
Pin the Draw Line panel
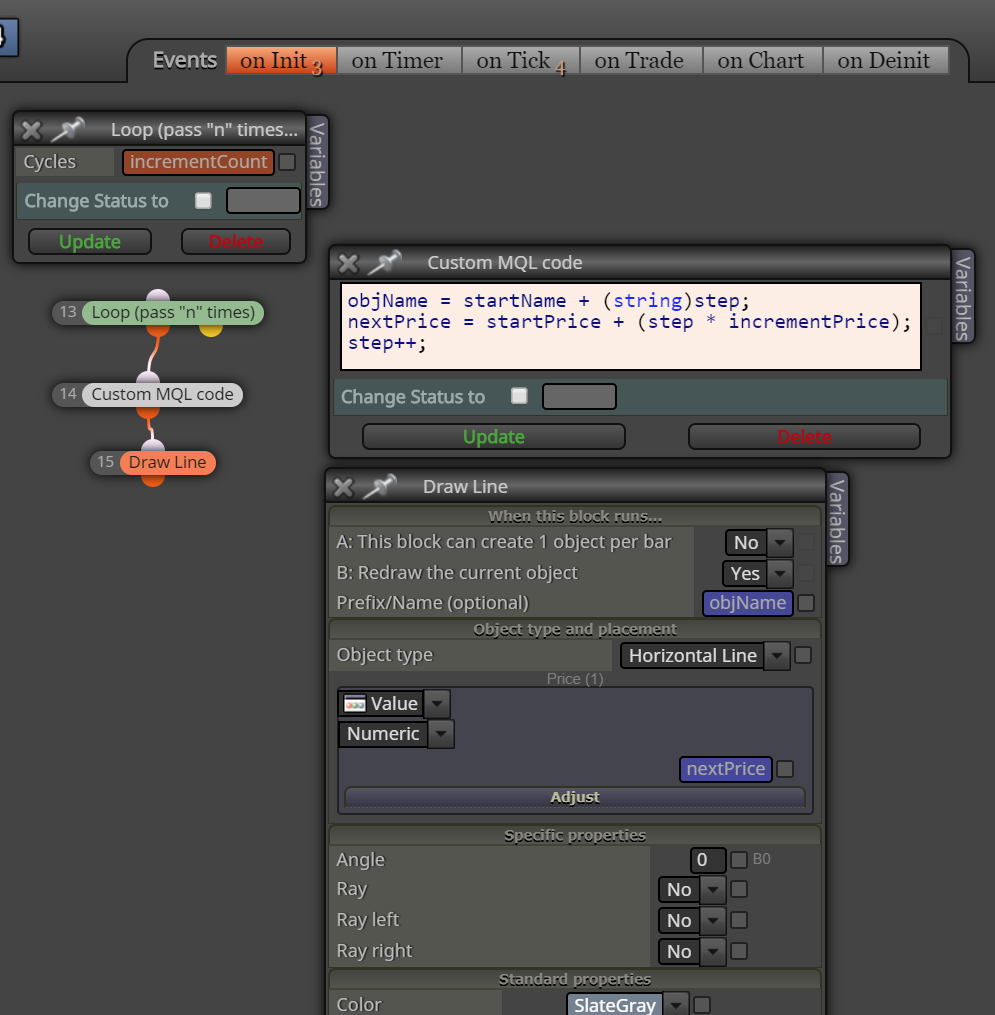(x=380, y=486)
